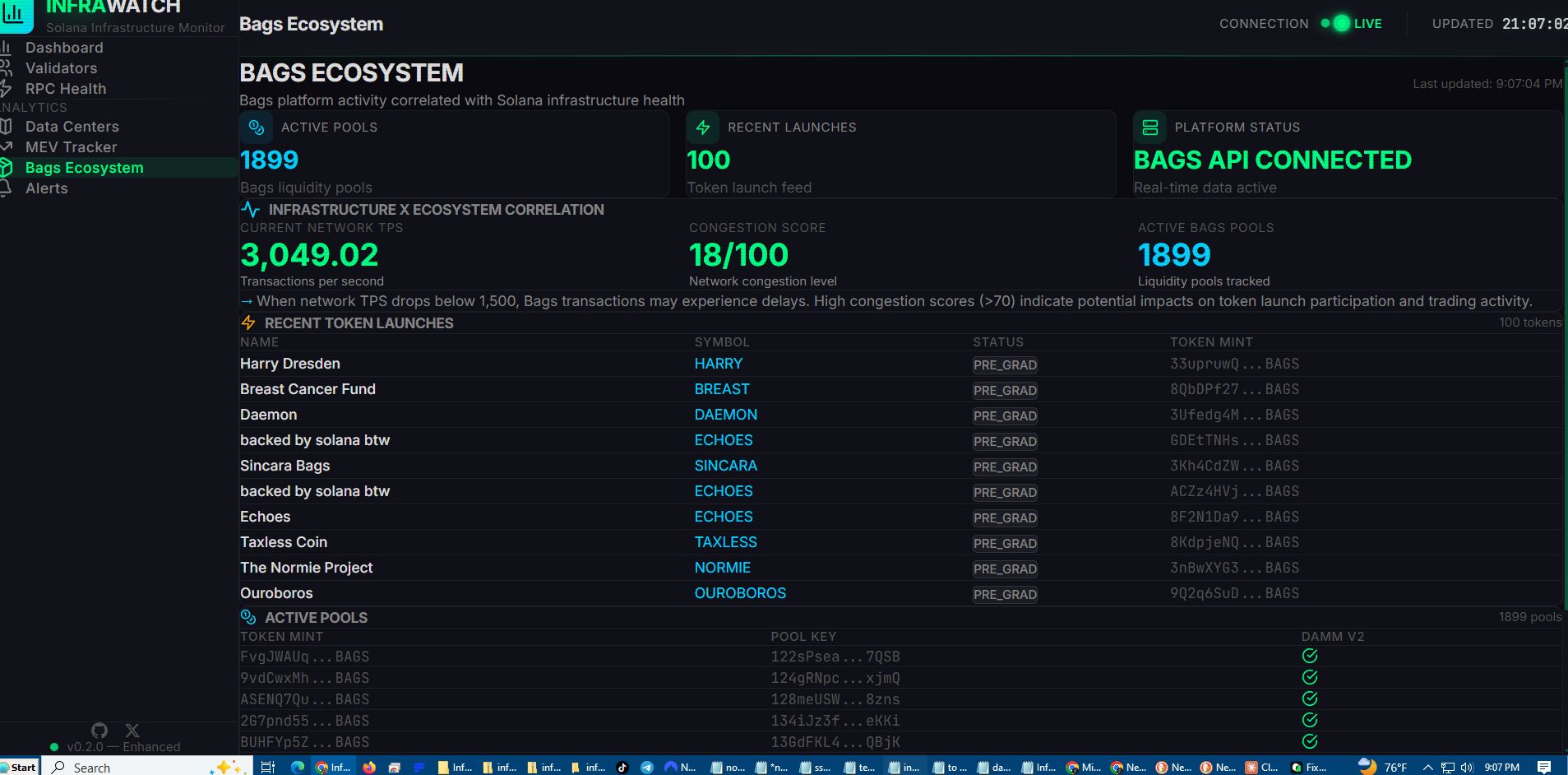1568x775 pixels.
Task: Open Firefox from the taskbar
Action: click(368, 767)
